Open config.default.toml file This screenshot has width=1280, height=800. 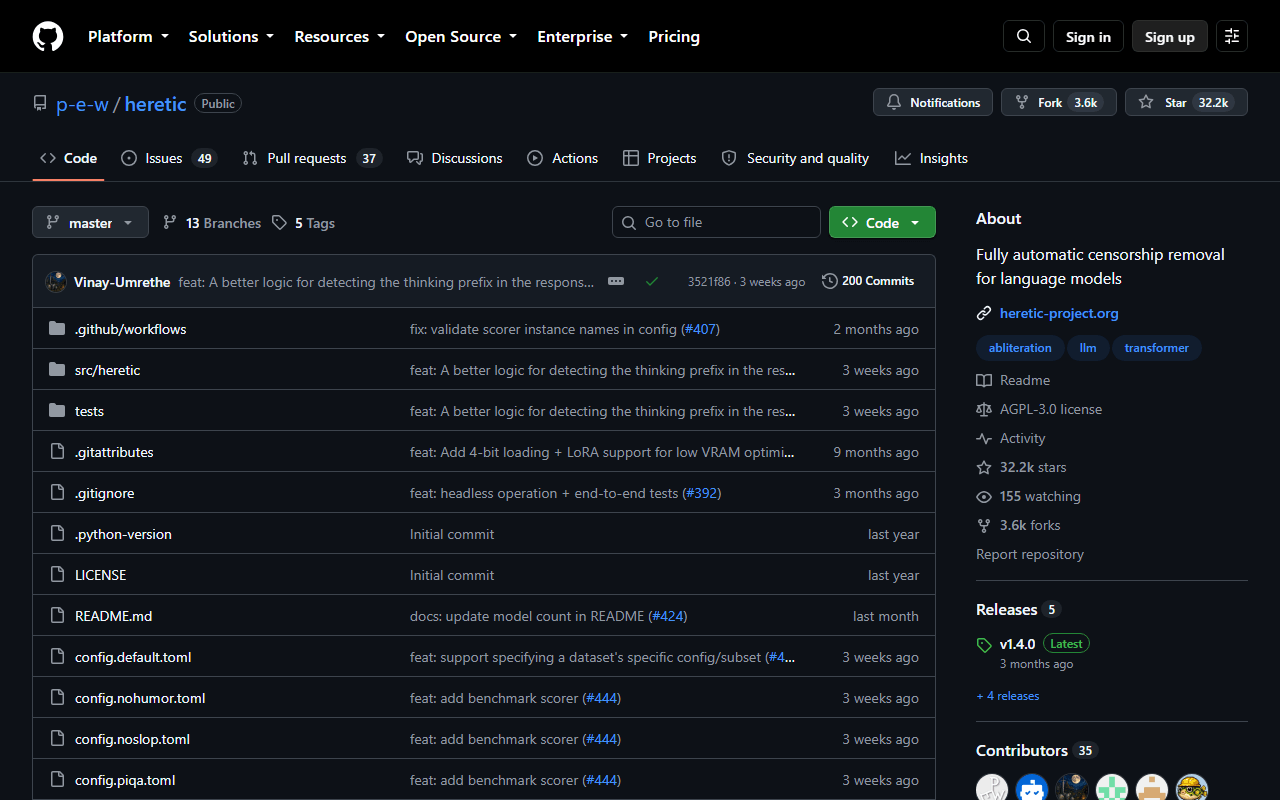tap(133, 657)
